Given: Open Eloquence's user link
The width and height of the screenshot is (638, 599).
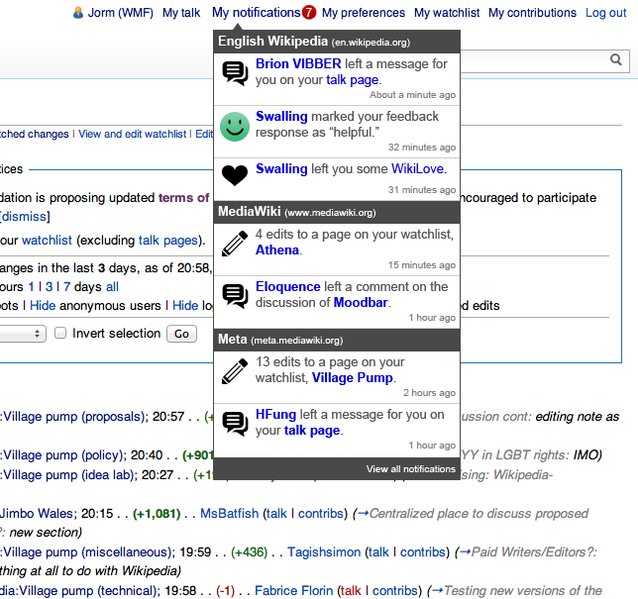Looking at the screenshot, I should click(x=288, y=286).
